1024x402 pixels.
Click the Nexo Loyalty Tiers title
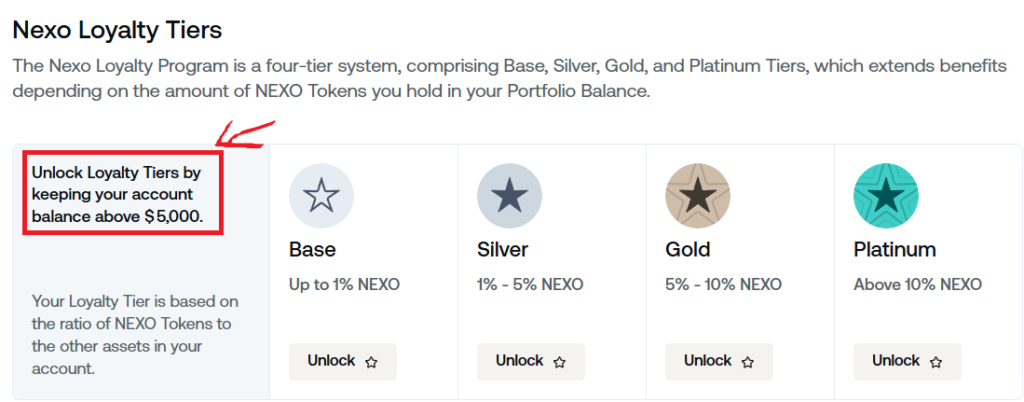coord(118,30)
